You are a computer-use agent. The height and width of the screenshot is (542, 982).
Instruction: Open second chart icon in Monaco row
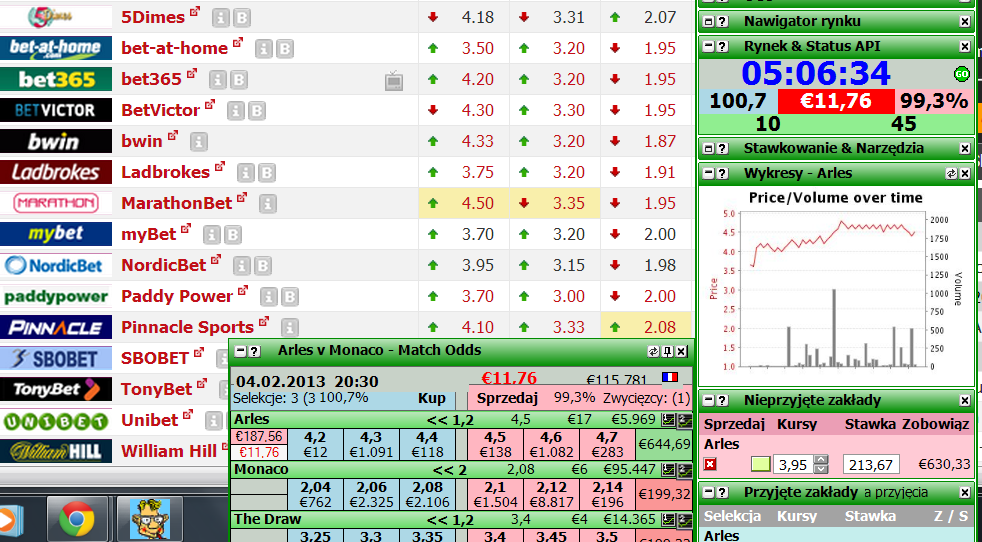685,470
